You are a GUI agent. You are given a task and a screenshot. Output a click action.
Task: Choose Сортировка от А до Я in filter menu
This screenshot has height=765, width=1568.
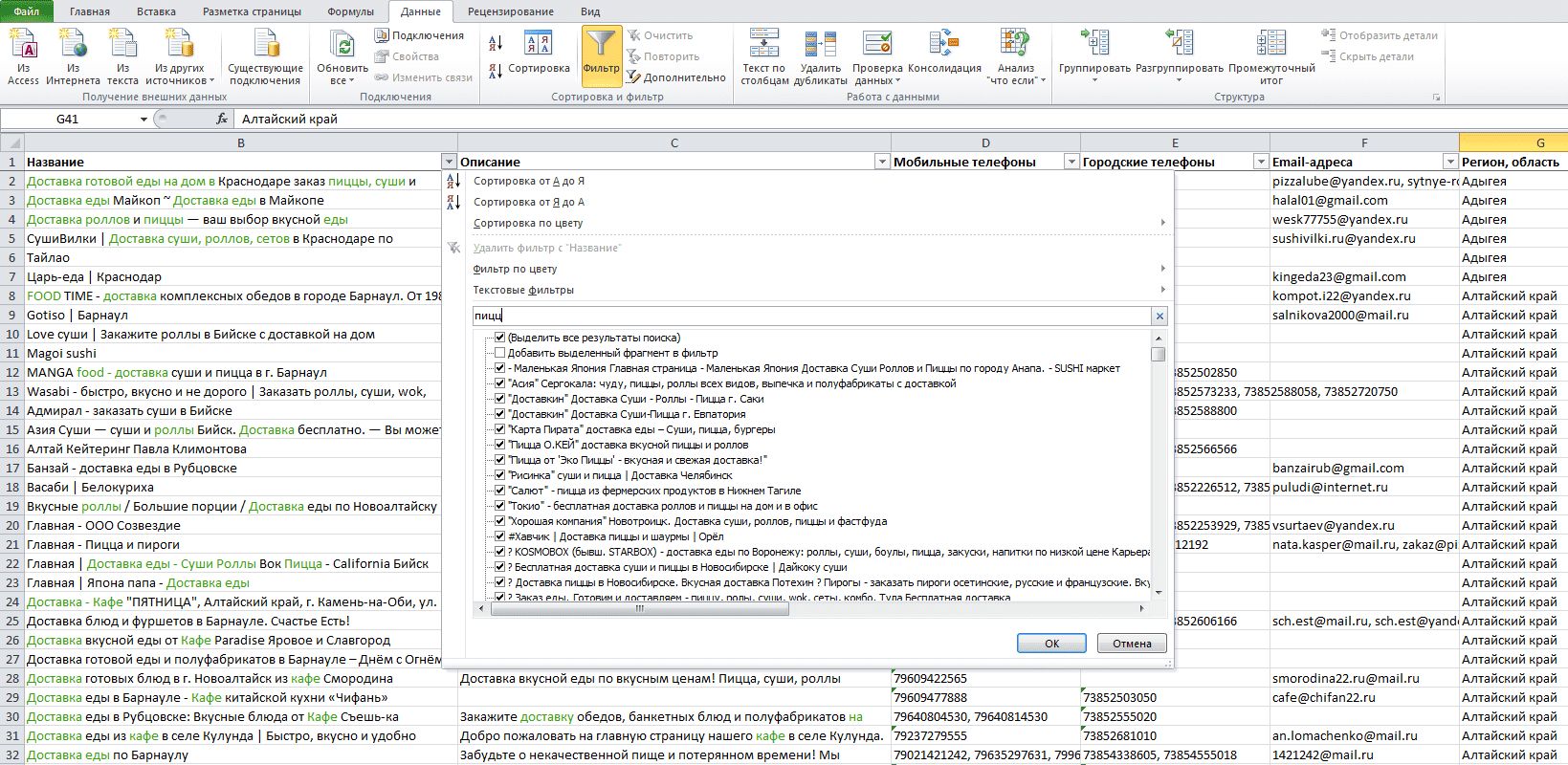529,181
